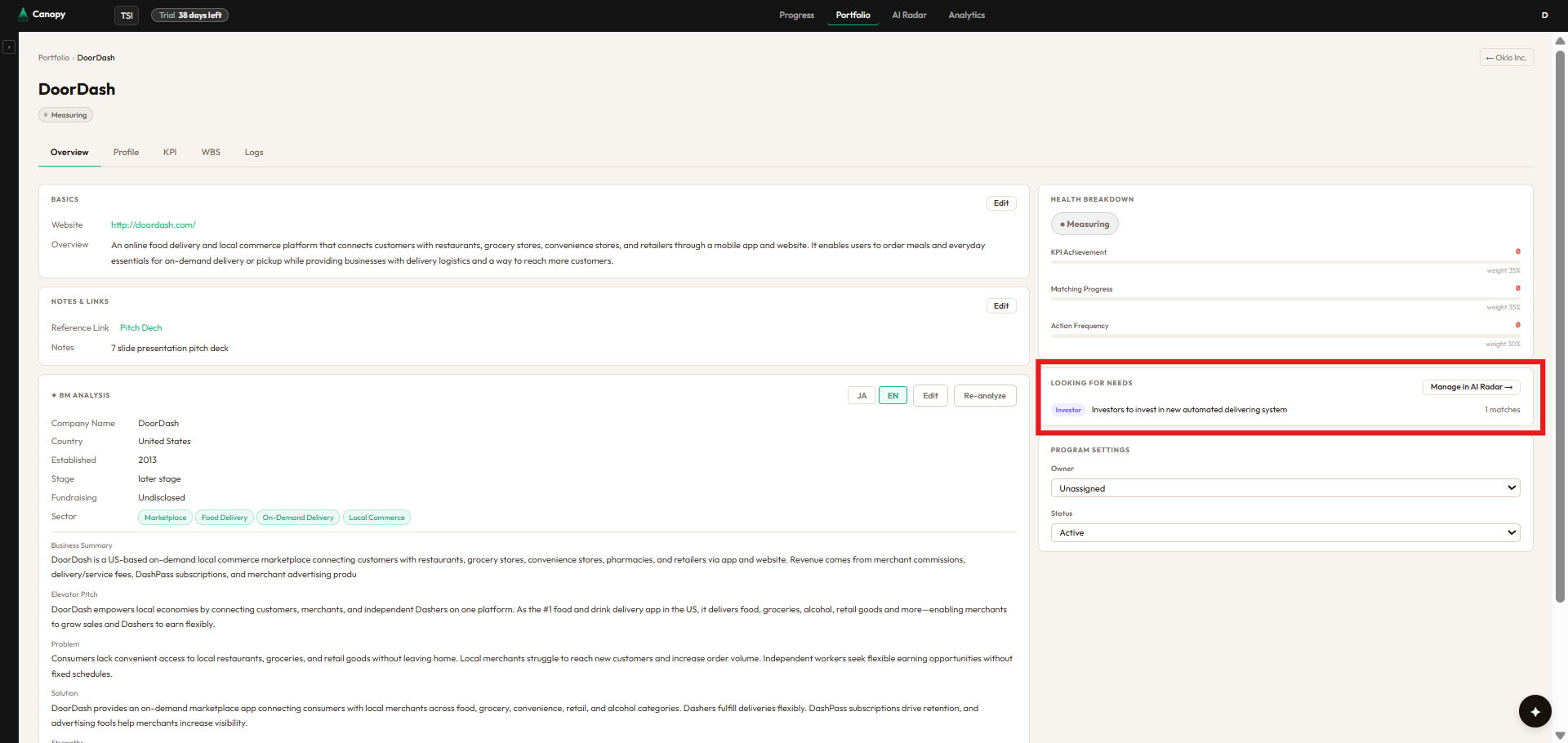1568x743 pixels.
Task: Click the "2013" established value
Action: (147, 460)
